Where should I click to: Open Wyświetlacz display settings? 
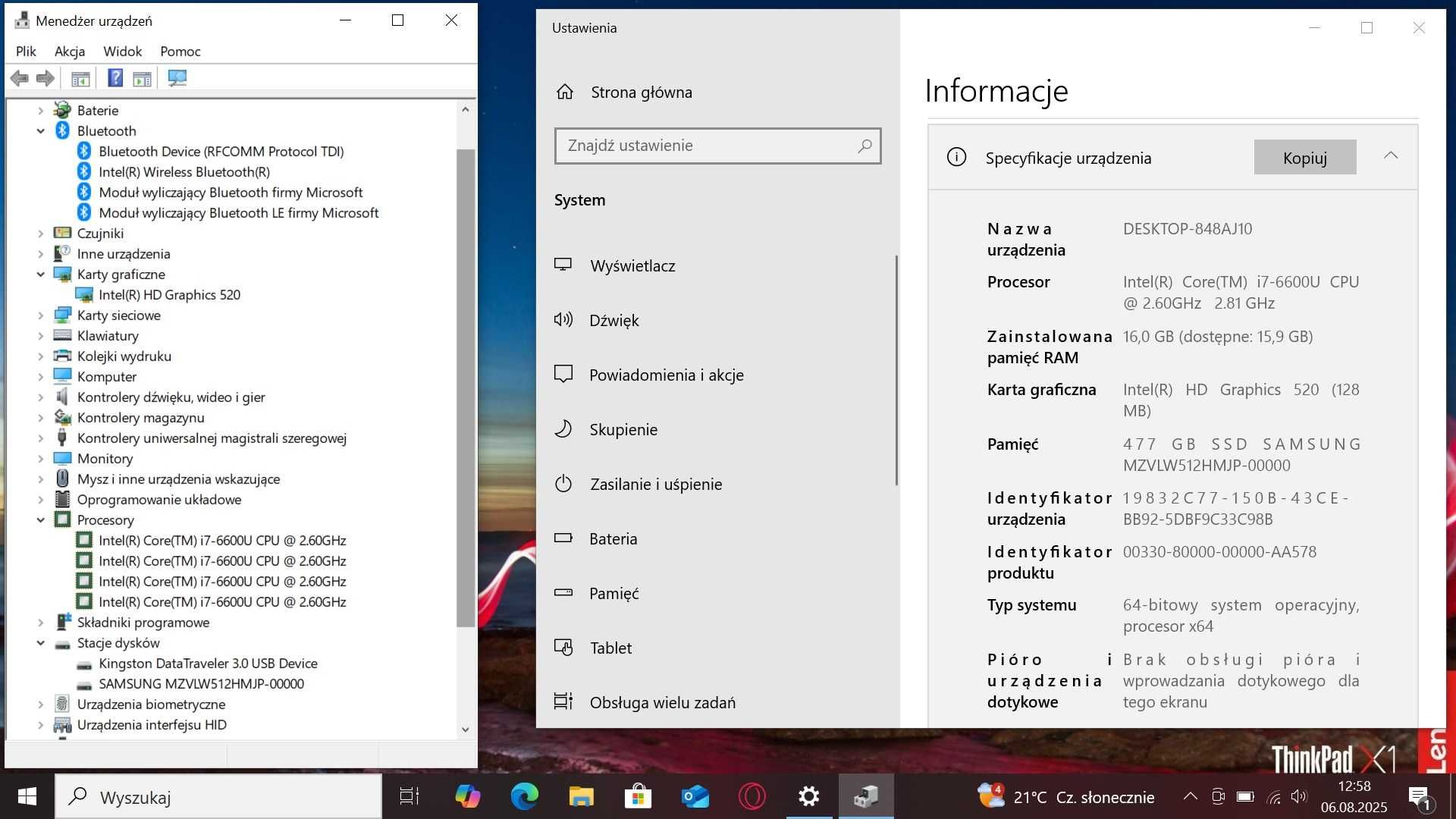coord(632,265)
